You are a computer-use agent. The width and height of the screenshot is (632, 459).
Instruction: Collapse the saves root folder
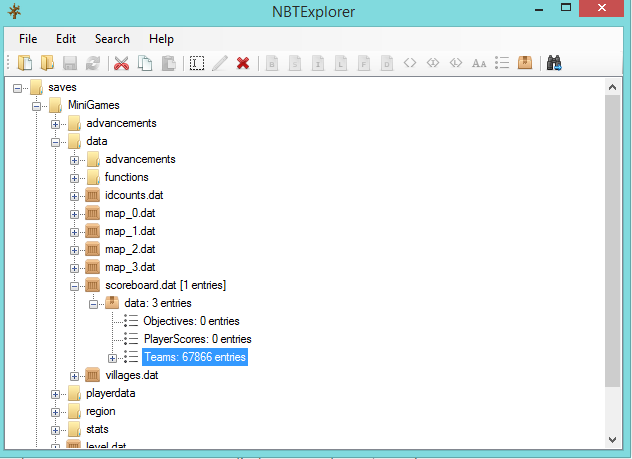[x=17, y=88]
